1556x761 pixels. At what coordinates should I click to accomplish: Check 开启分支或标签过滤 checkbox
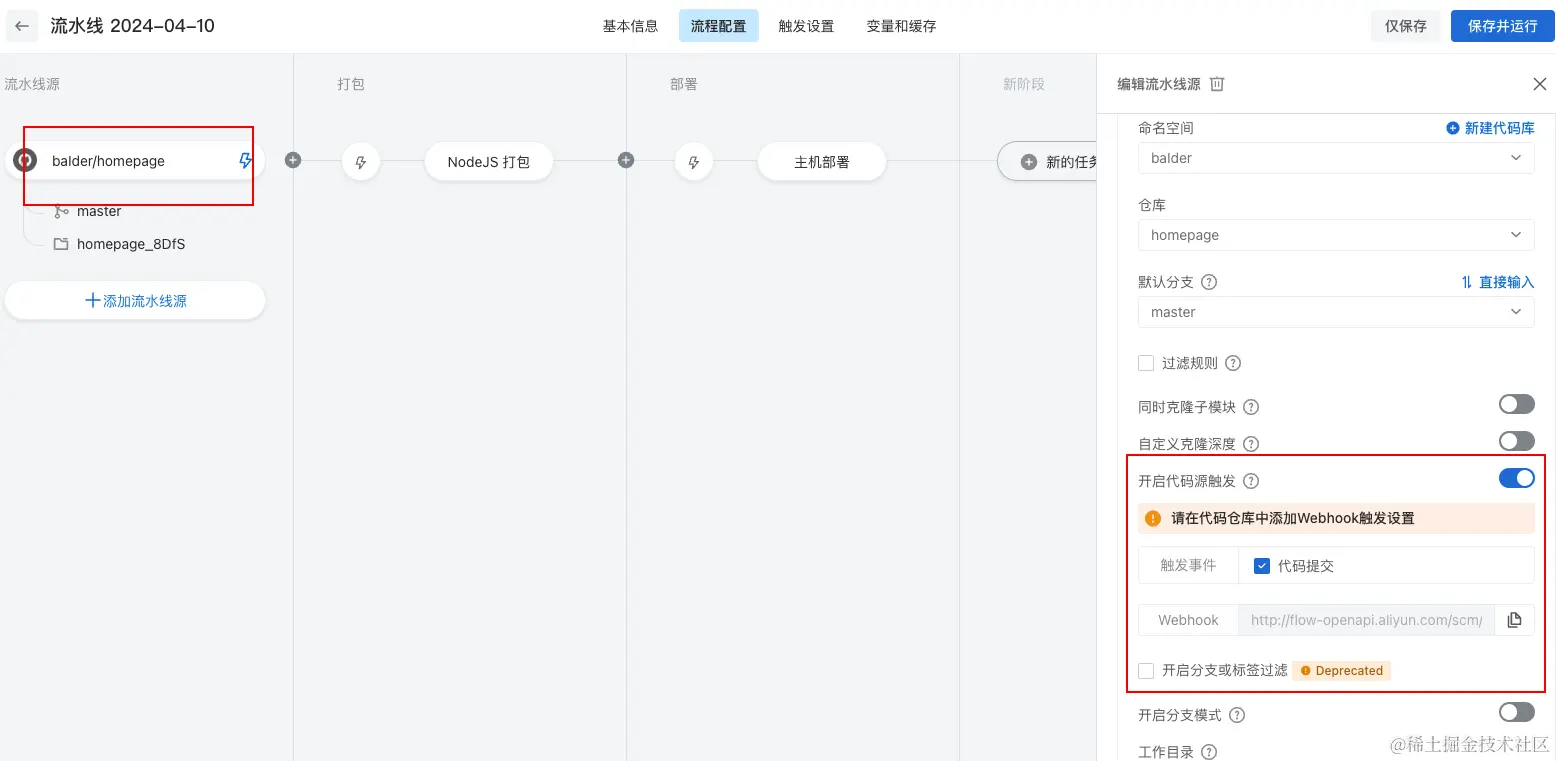[x=1146, y=670]
